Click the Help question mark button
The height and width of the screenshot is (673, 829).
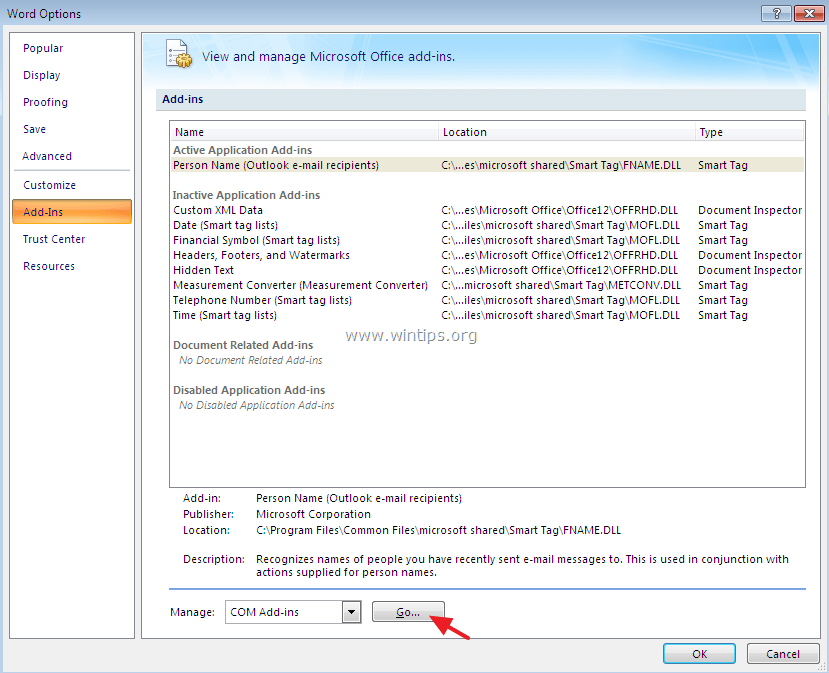[776, 13]
